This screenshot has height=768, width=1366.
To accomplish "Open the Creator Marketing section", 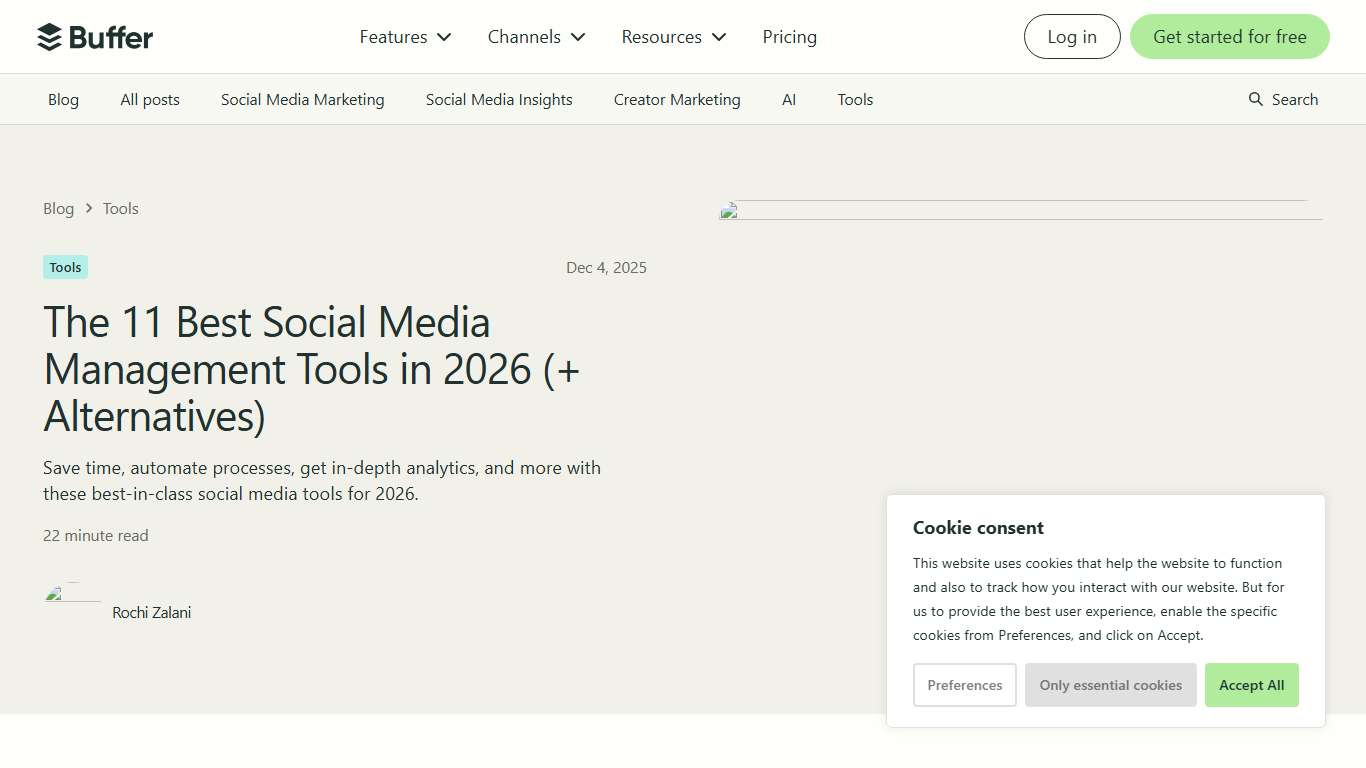I will point(677,99).
